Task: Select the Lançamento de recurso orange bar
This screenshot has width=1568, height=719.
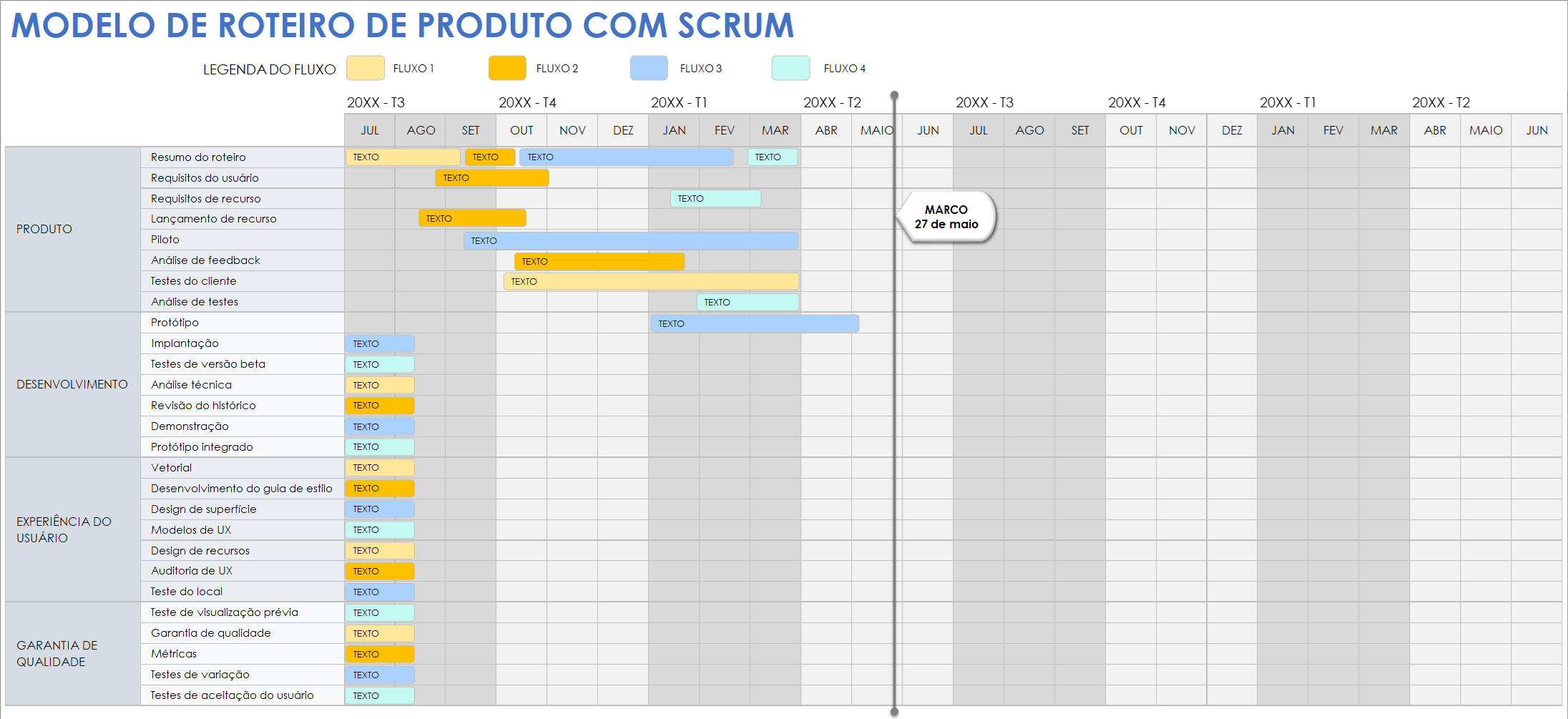Action: (x=472, y=218)
